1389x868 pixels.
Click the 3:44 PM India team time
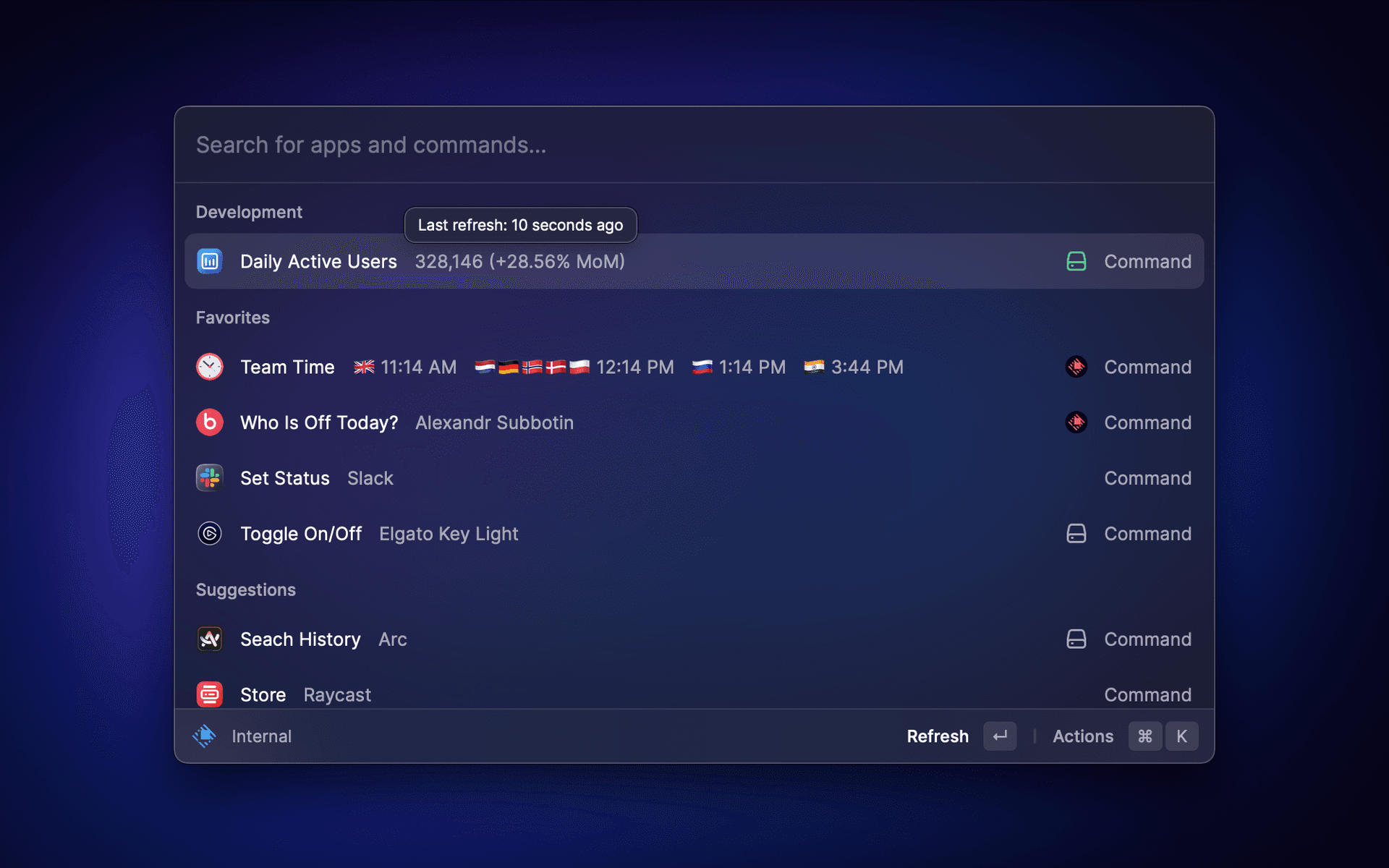(x=866, y=367)
